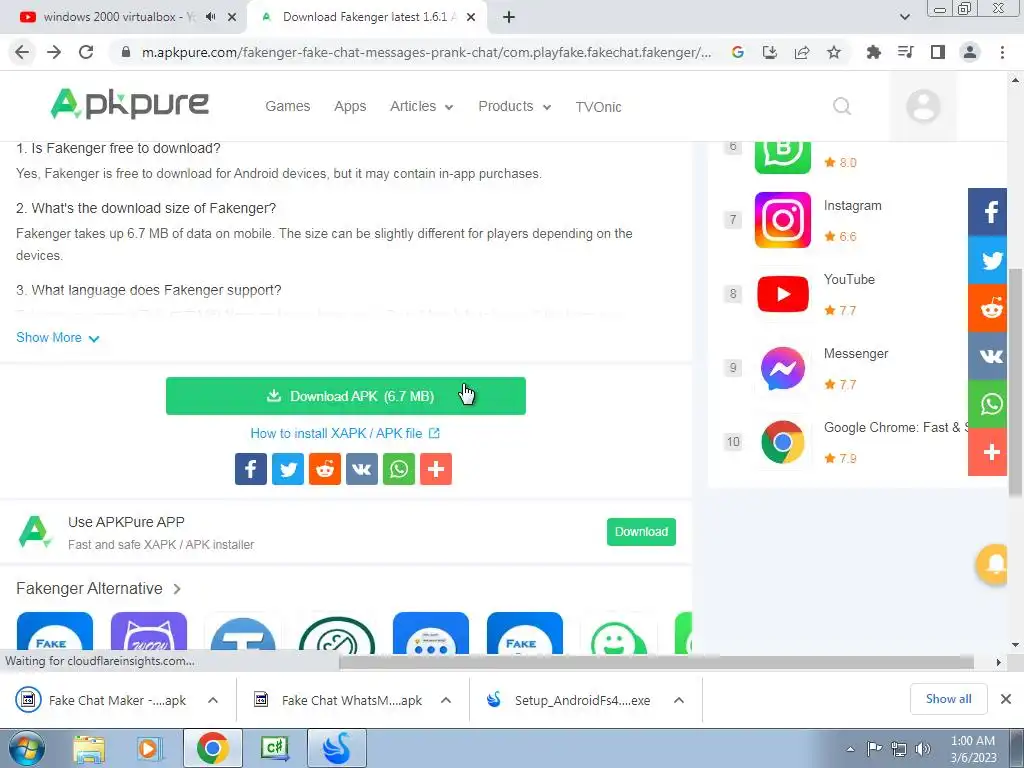Open the TVOnic menu item

click(598, 107)
